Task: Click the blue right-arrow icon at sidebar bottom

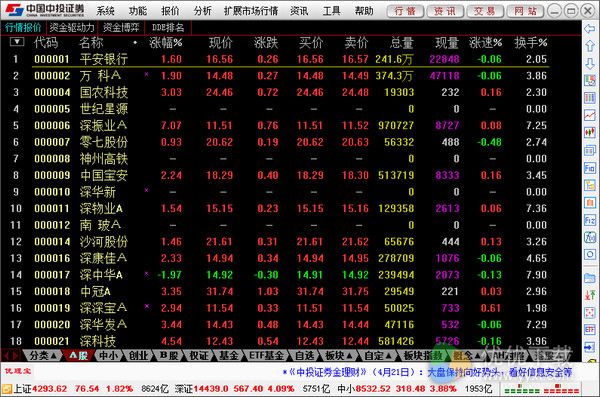Action: tap(590, 347)
